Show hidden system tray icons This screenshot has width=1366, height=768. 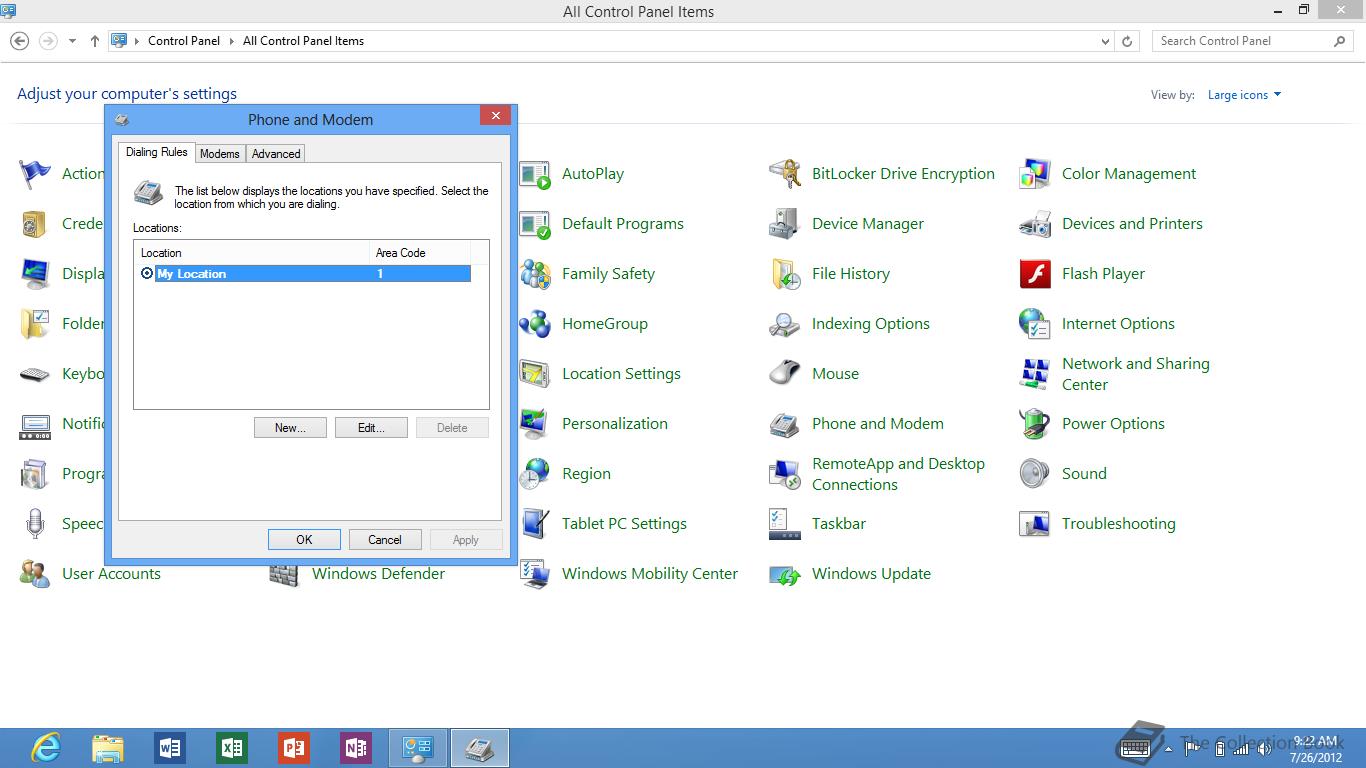tap(1167, 748)
